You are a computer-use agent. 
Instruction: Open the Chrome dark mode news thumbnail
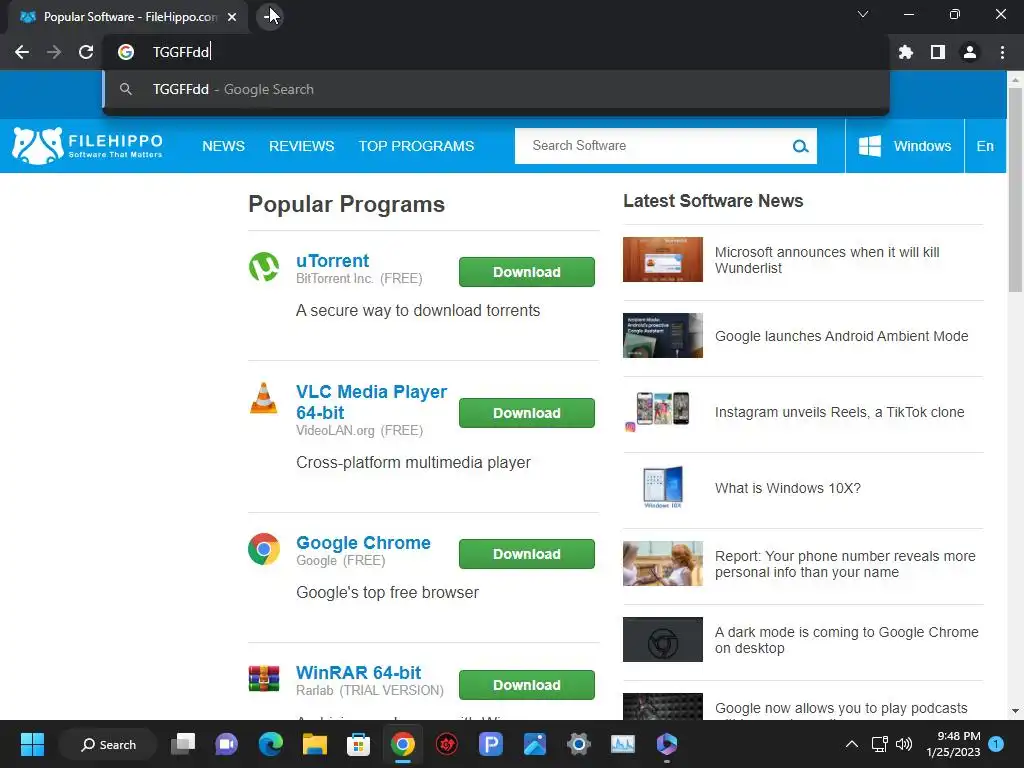tap(663, 639)
